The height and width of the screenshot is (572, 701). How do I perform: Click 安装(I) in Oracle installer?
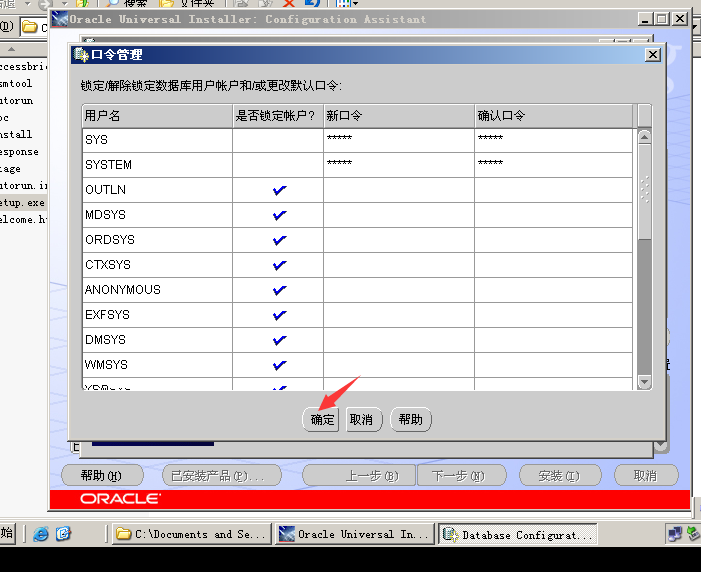coord(560,475)
